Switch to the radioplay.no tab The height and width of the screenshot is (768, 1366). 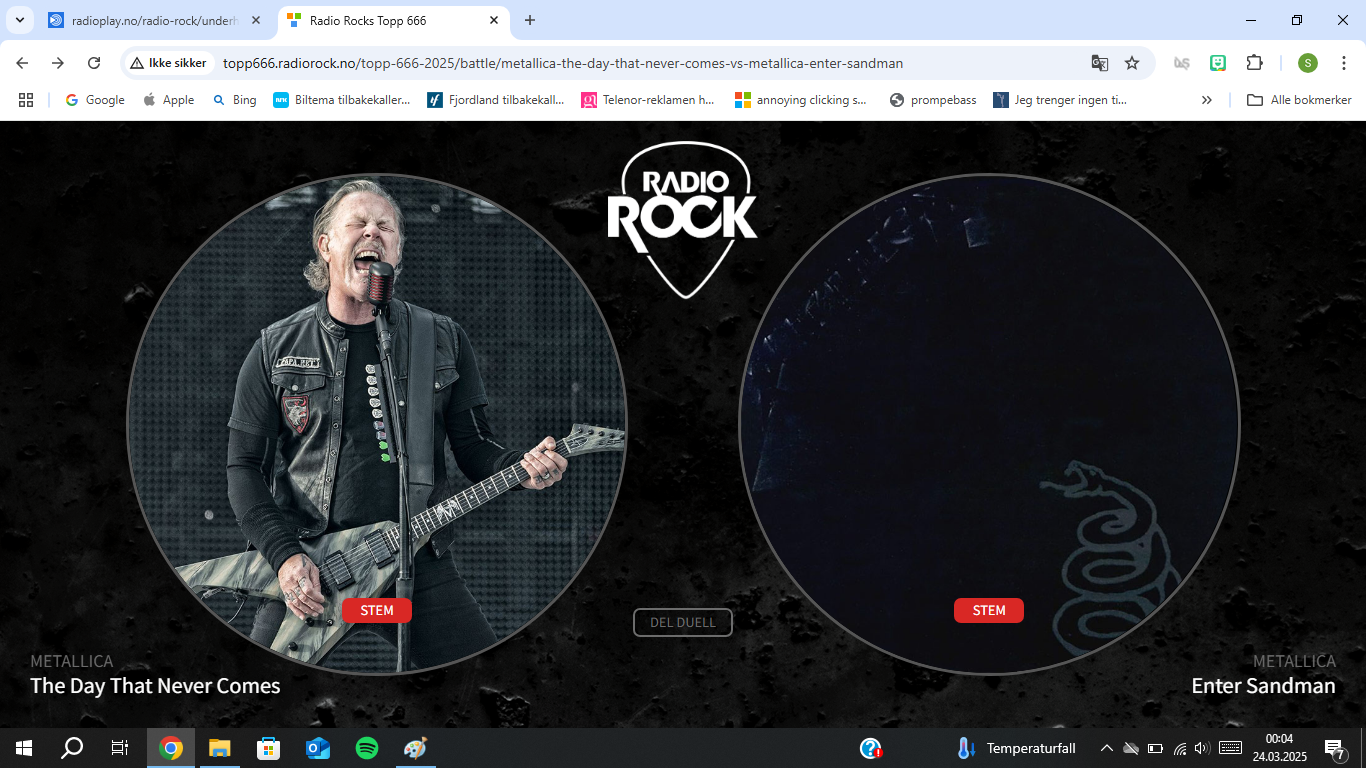coord(156,20)
